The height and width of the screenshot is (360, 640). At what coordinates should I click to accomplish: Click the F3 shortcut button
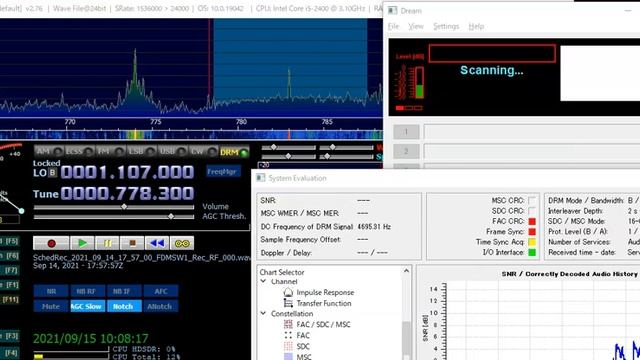[x=10, y=336]
